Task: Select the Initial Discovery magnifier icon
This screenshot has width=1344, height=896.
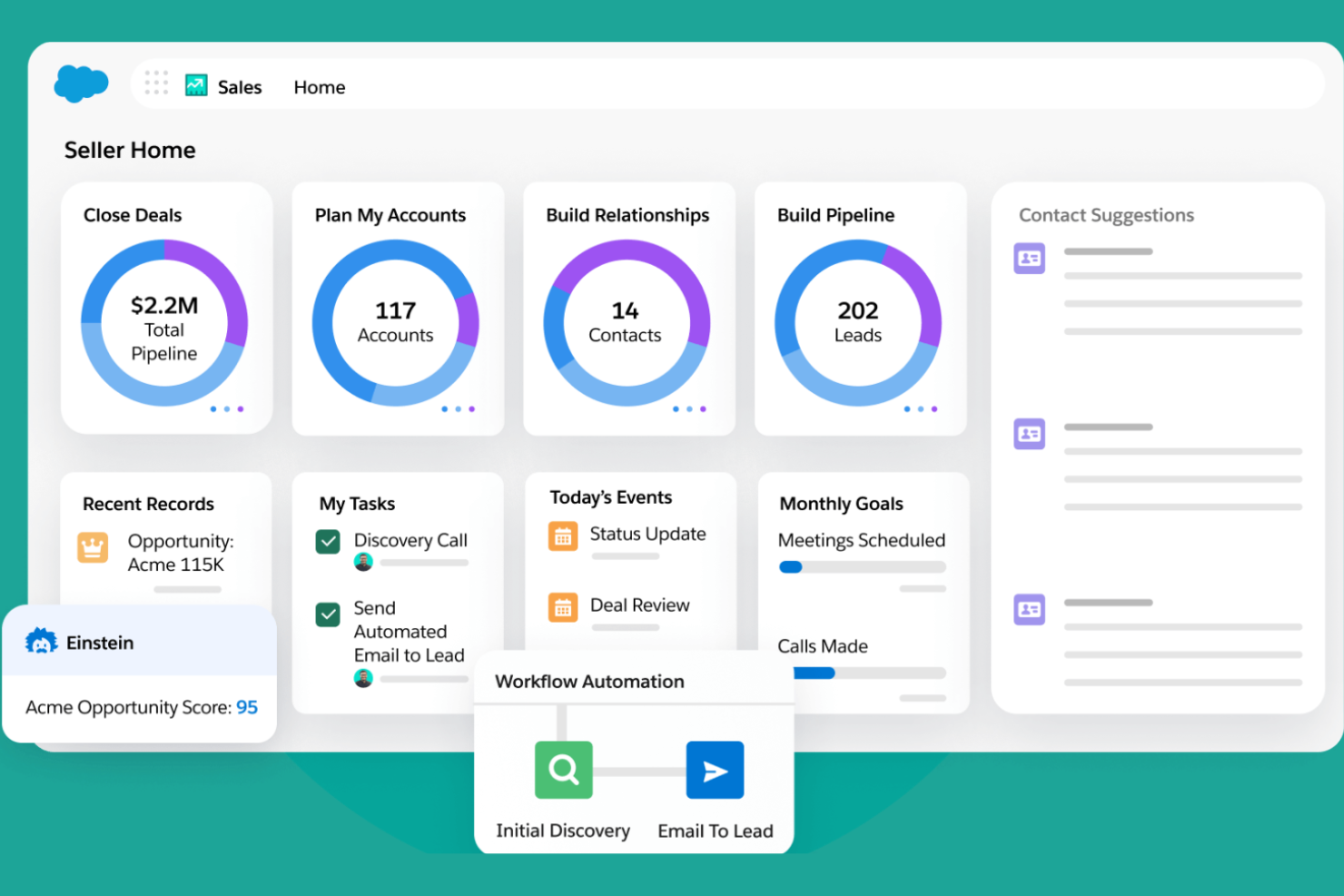Action: pyautogui.click(x=564, y=770)
